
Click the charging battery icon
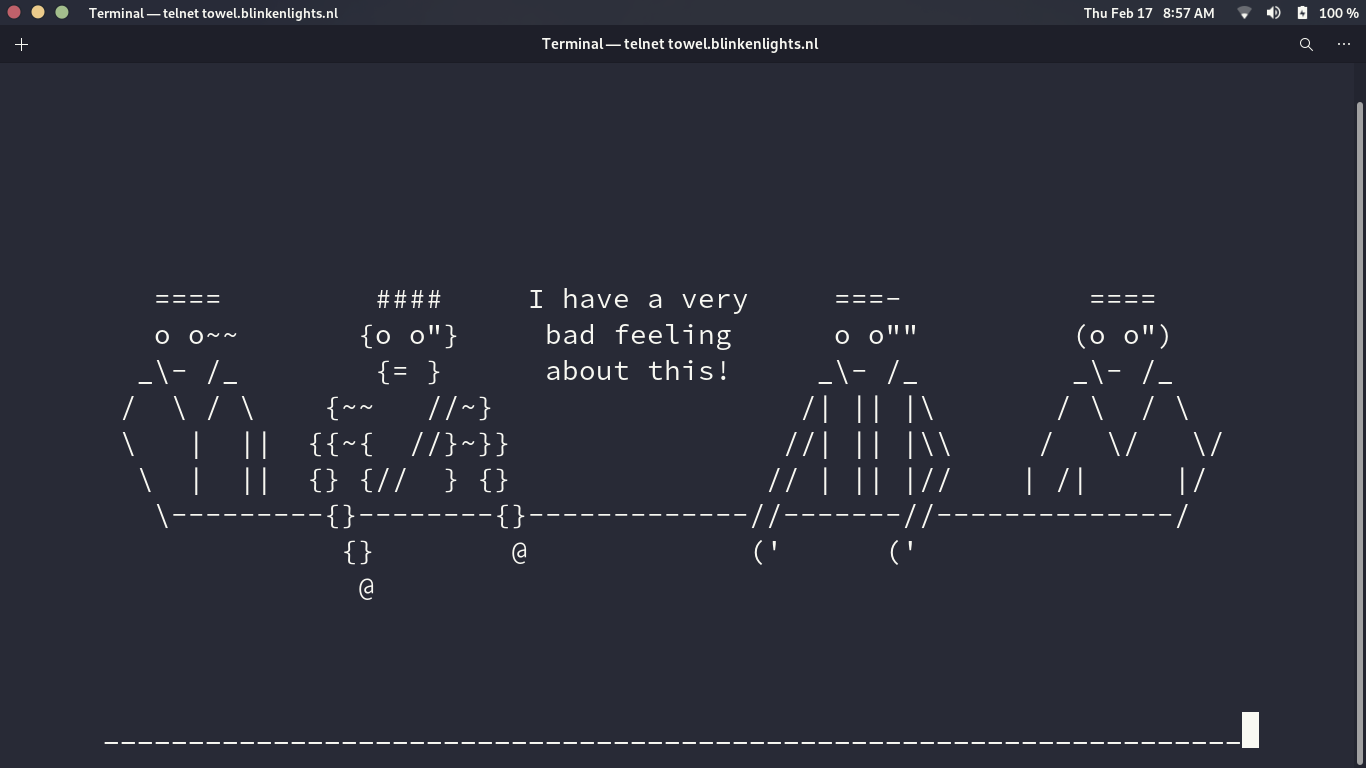(1302, 13)
